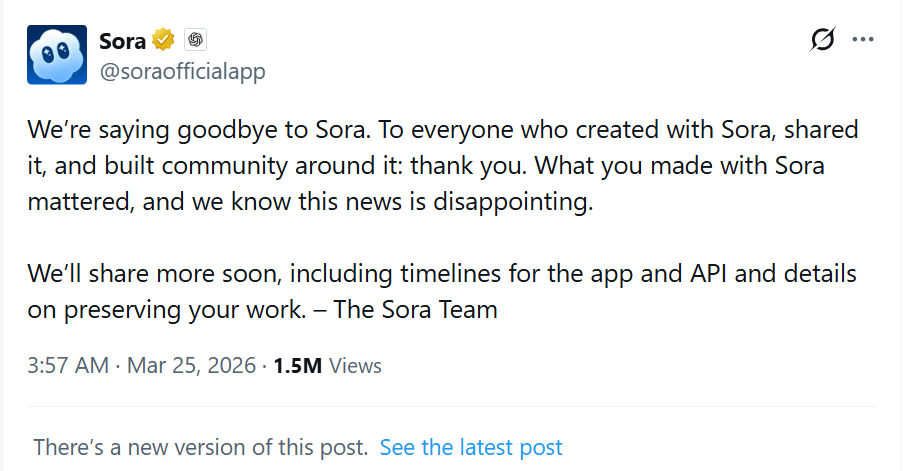Click the 3:57 AM post time
This screenshot has width=909, height=471.
(x=68, y=366)
